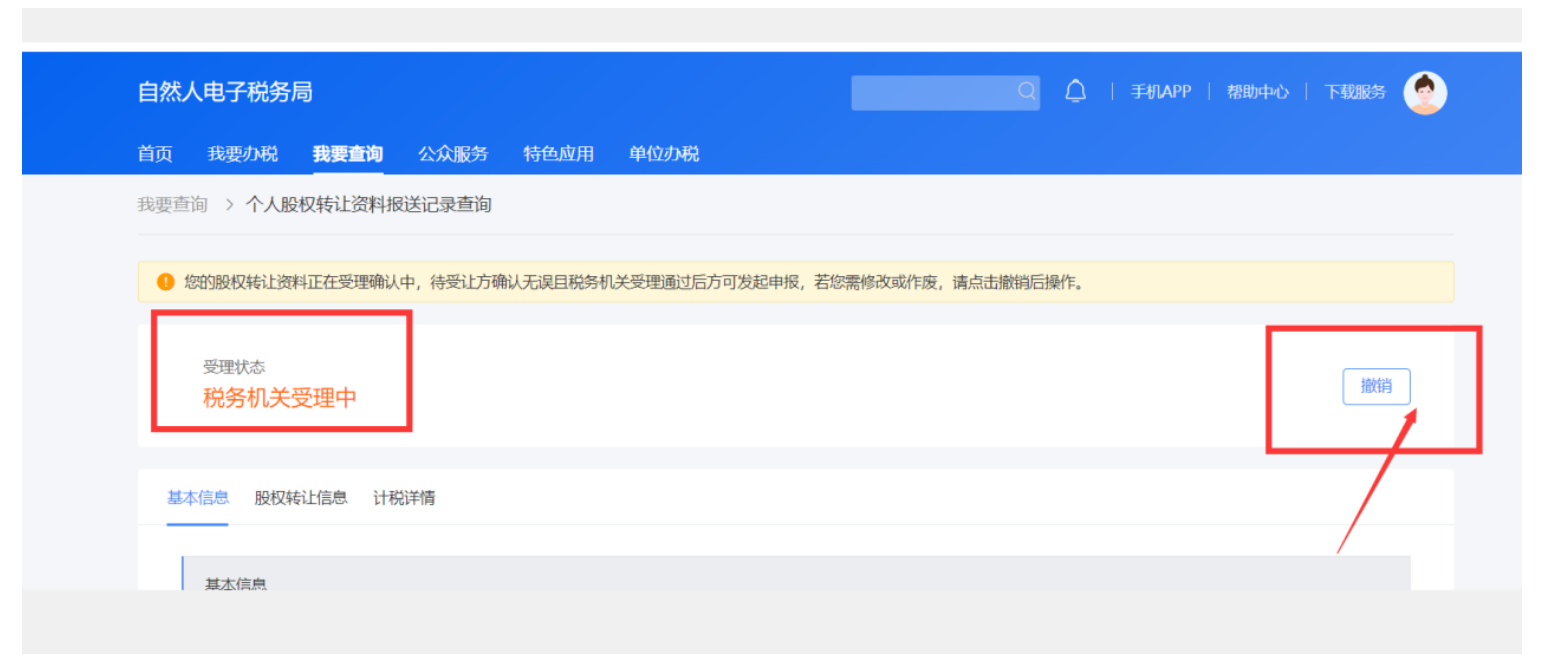Click the 税务机关受理中 status text
This screenshot has width=1543, height=664.
coord(280,398)
